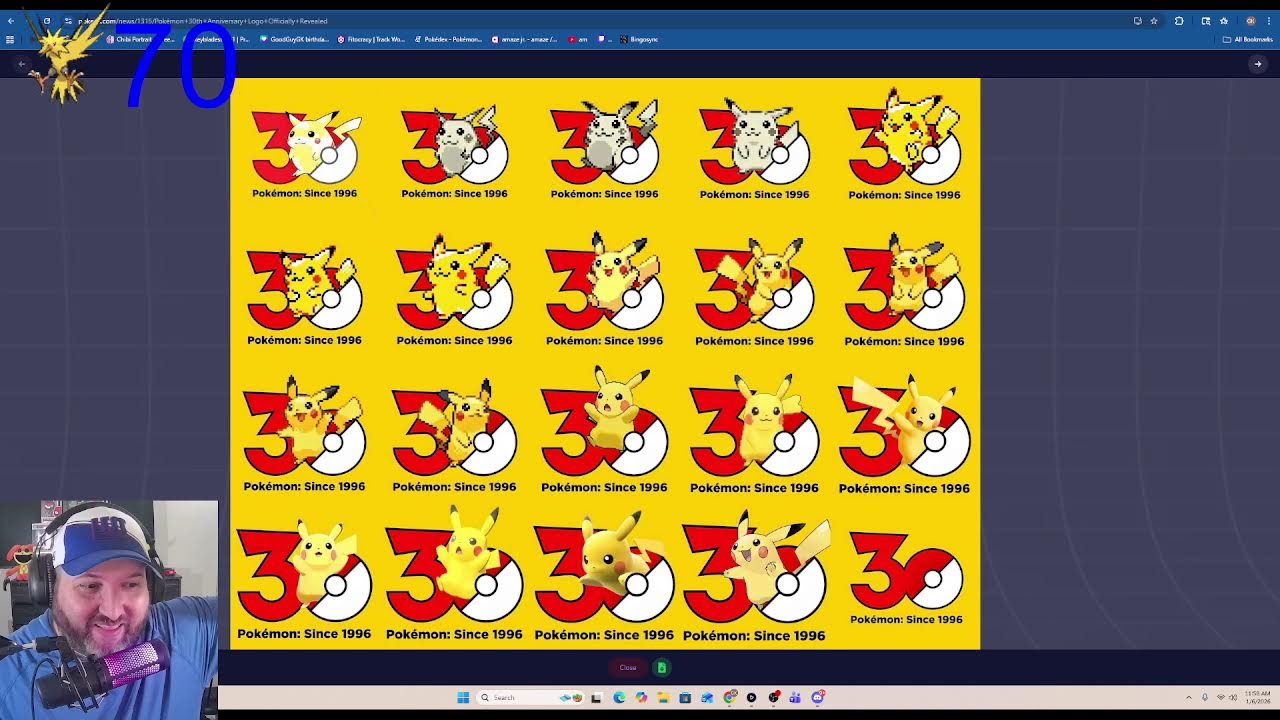Open the Fitocracy Track Workouts bookmark
This screenshot has height=720, width=1280.
(371, 39)
